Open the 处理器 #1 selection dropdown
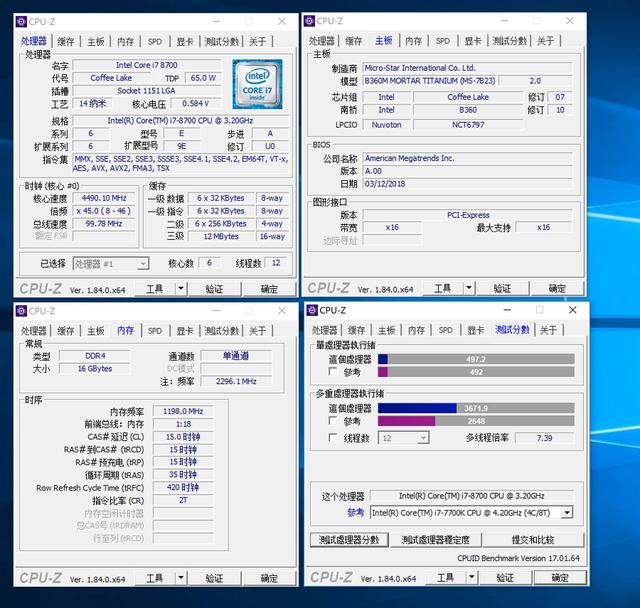The image size is (640, 608). pos(111,264)
